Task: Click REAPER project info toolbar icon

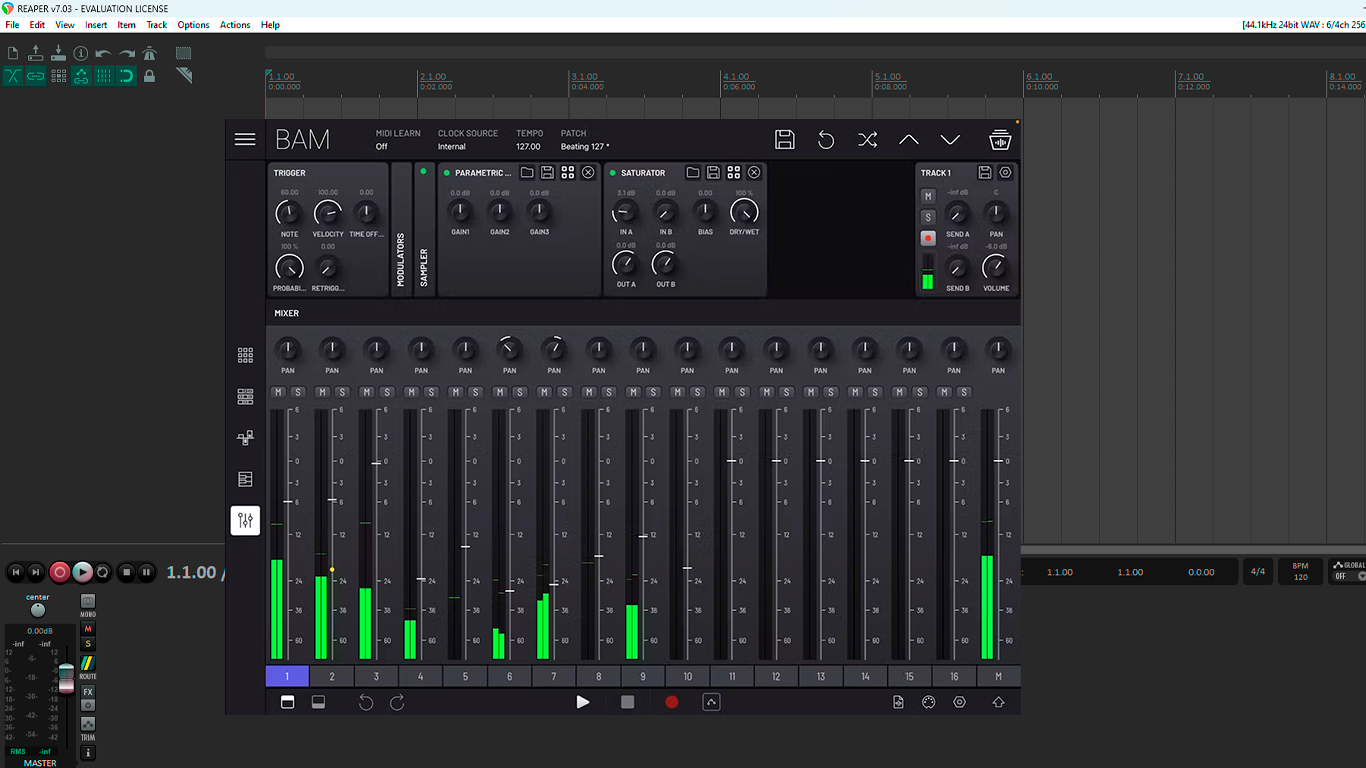Action: pyautogui.click(x=81, y=53)
